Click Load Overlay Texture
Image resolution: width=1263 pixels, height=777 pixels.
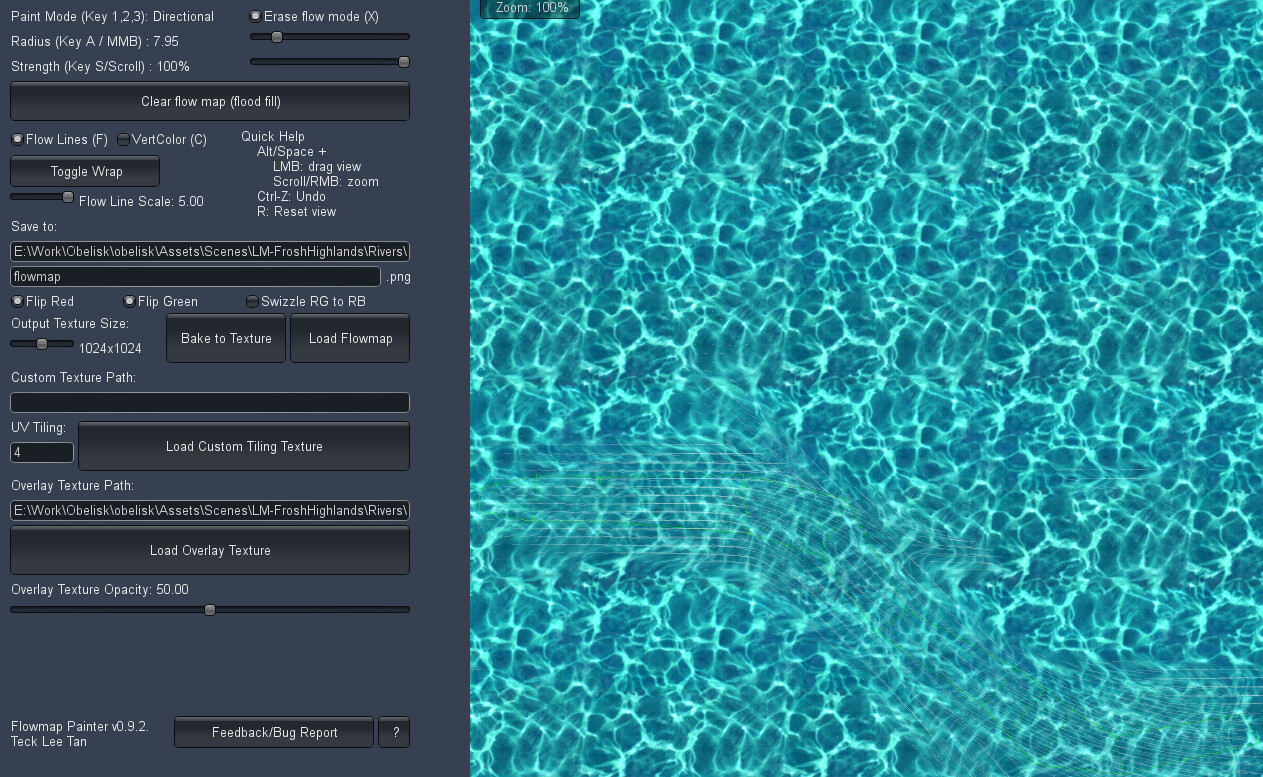pyautogui.click(x=209, y=550)
